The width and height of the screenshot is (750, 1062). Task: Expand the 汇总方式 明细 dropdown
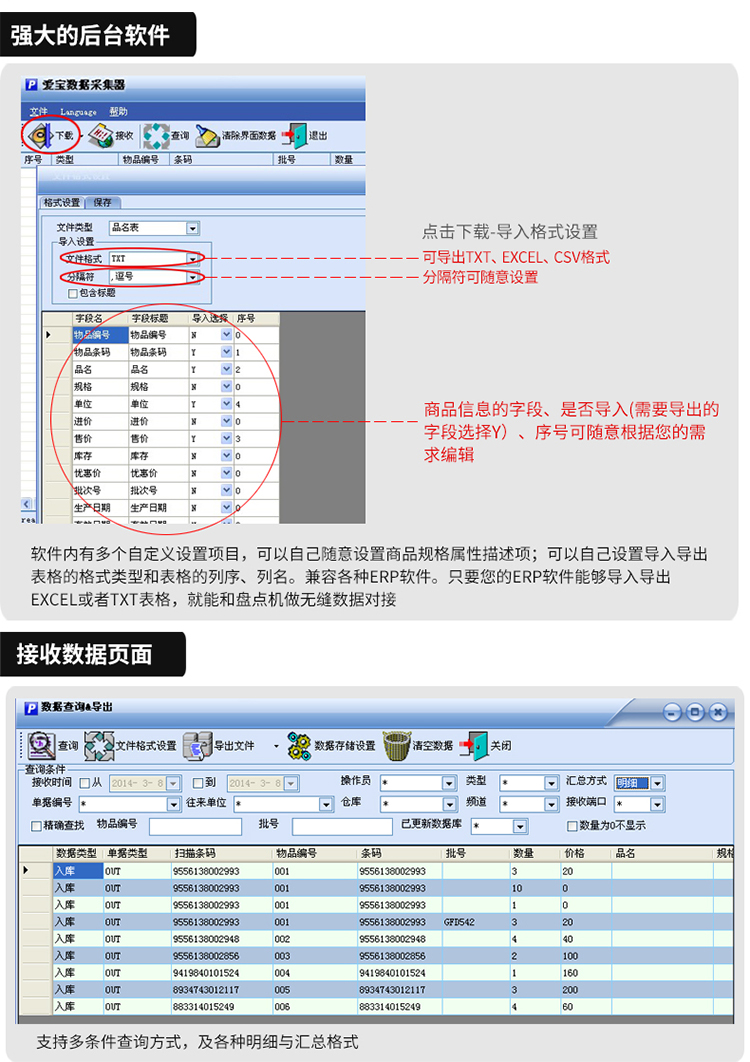click(657, 784)
